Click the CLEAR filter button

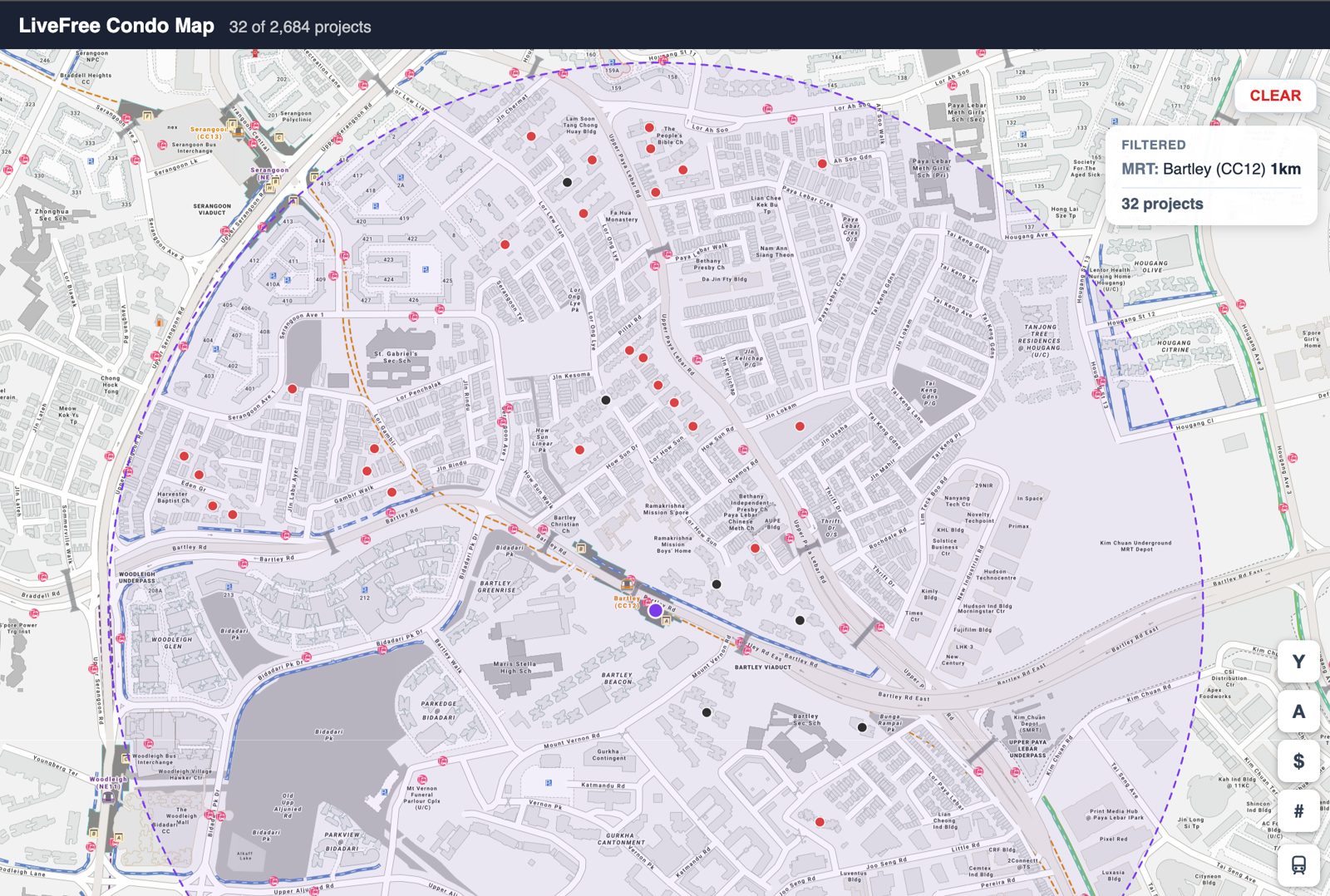tap(1275, 96)
